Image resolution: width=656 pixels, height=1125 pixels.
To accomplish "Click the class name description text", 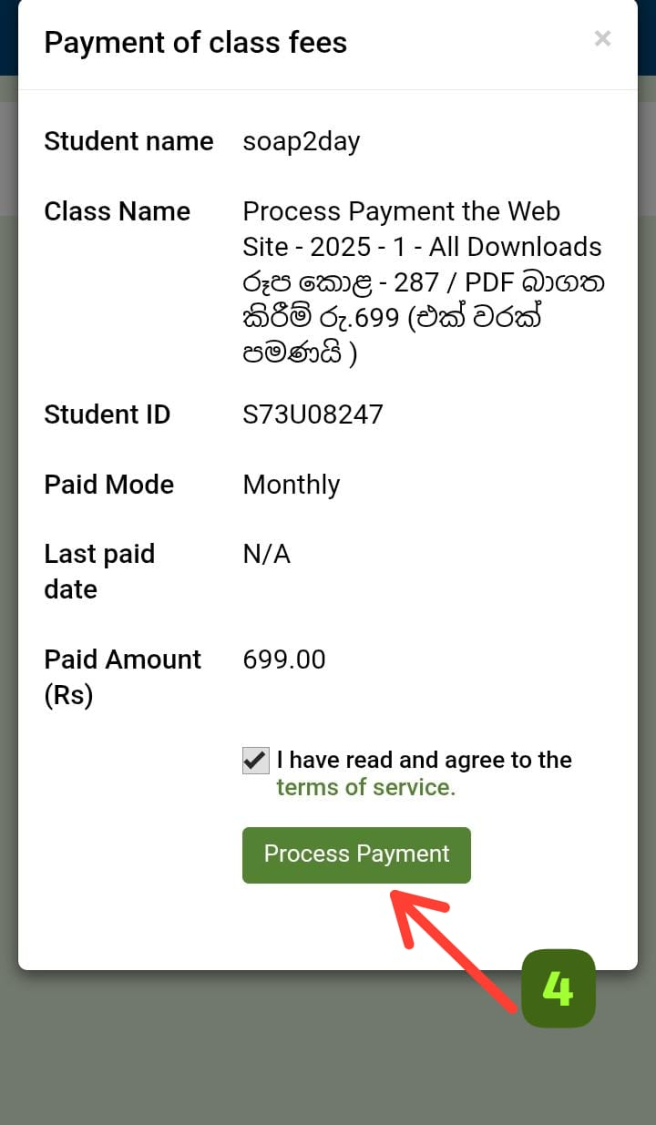I will (422, 283).
